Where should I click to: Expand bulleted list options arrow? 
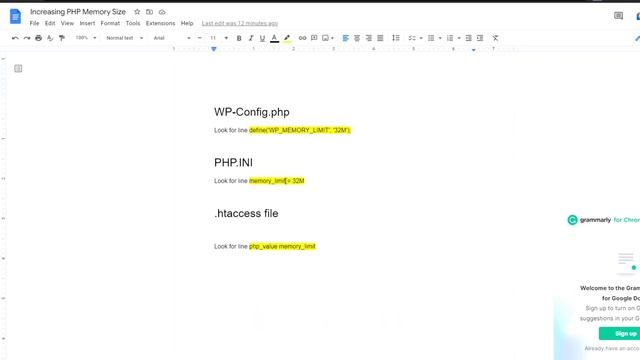tap(440, 38)
